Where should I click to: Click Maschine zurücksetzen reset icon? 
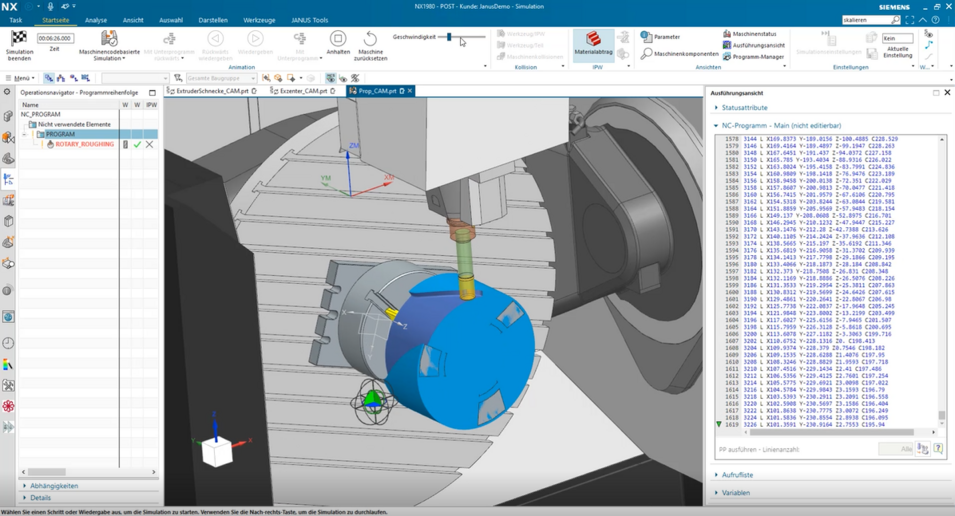[370, 38]
